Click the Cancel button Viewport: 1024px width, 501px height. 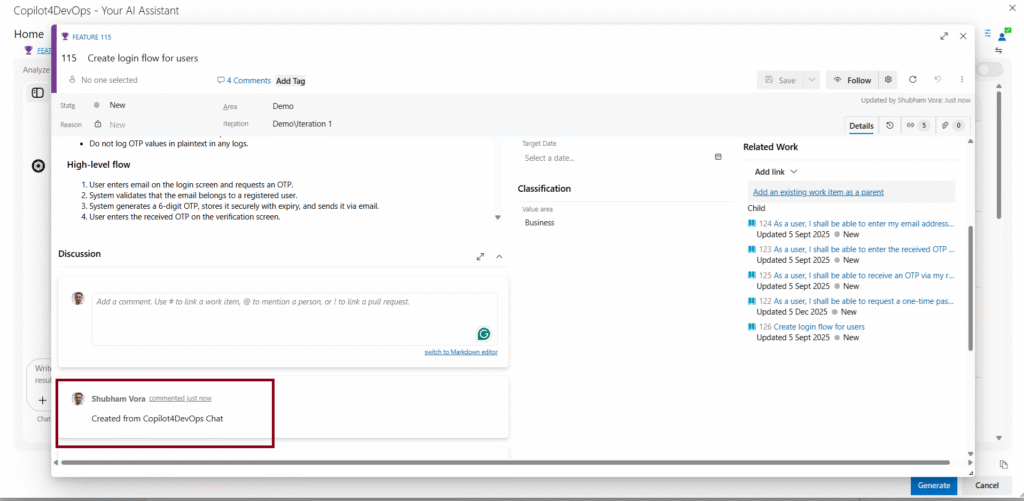coord(987,485)
